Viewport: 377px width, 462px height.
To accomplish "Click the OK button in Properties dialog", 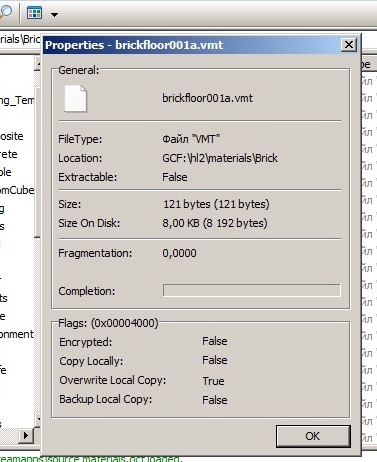I will (313, 436).
